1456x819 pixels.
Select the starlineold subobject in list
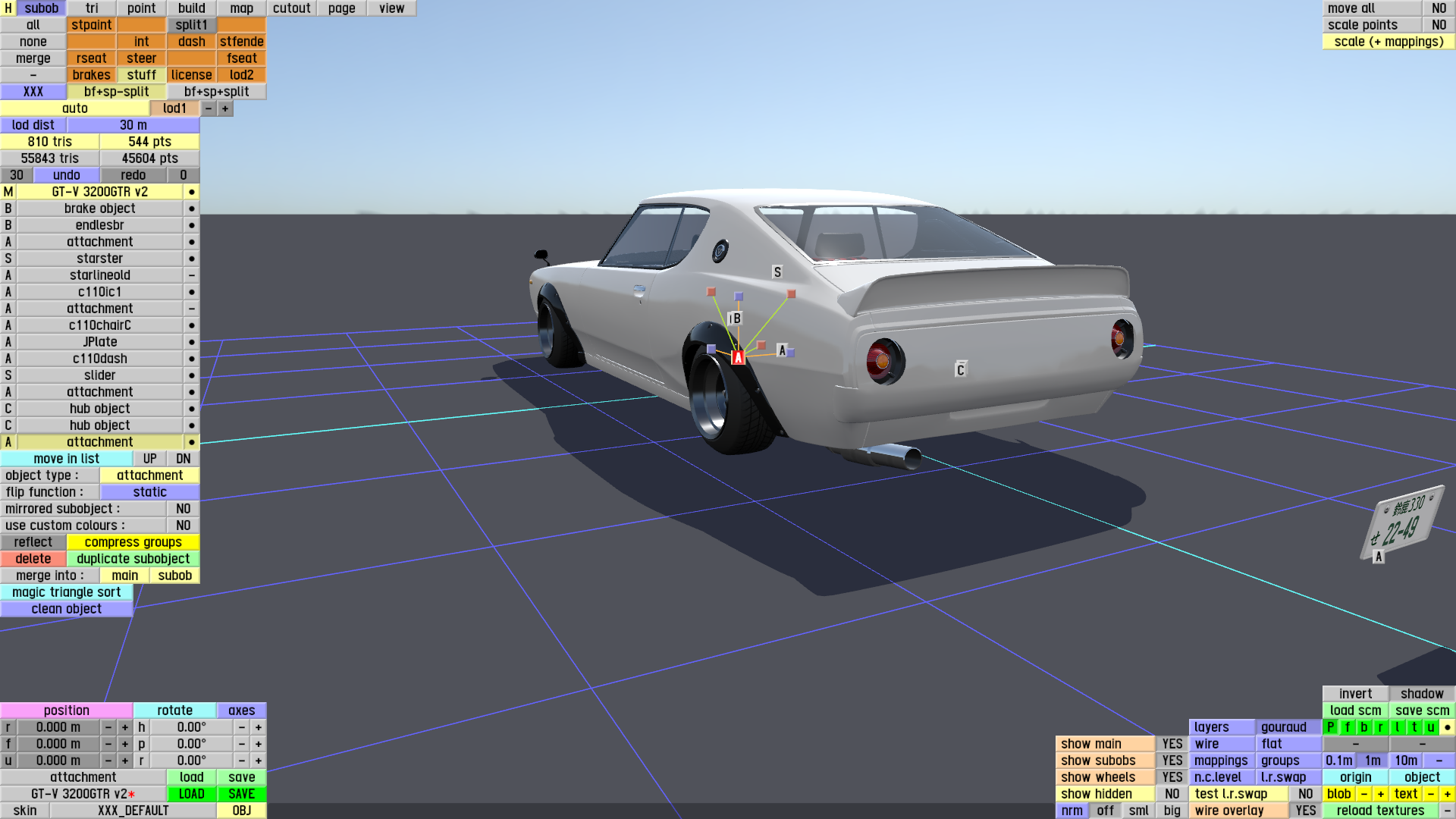pos(99,275)
